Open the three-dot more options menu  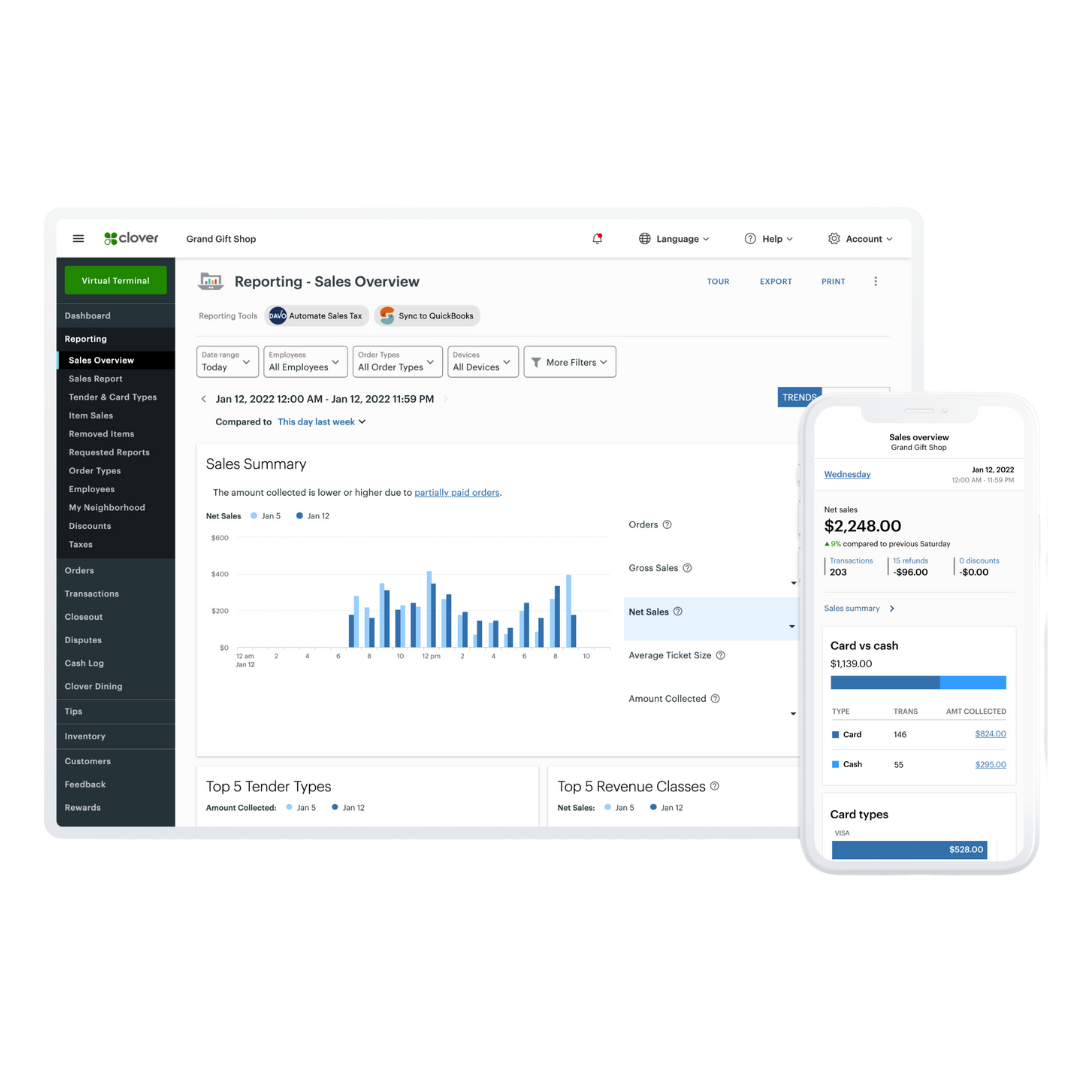pyautogui.click(x=875, y=281)
